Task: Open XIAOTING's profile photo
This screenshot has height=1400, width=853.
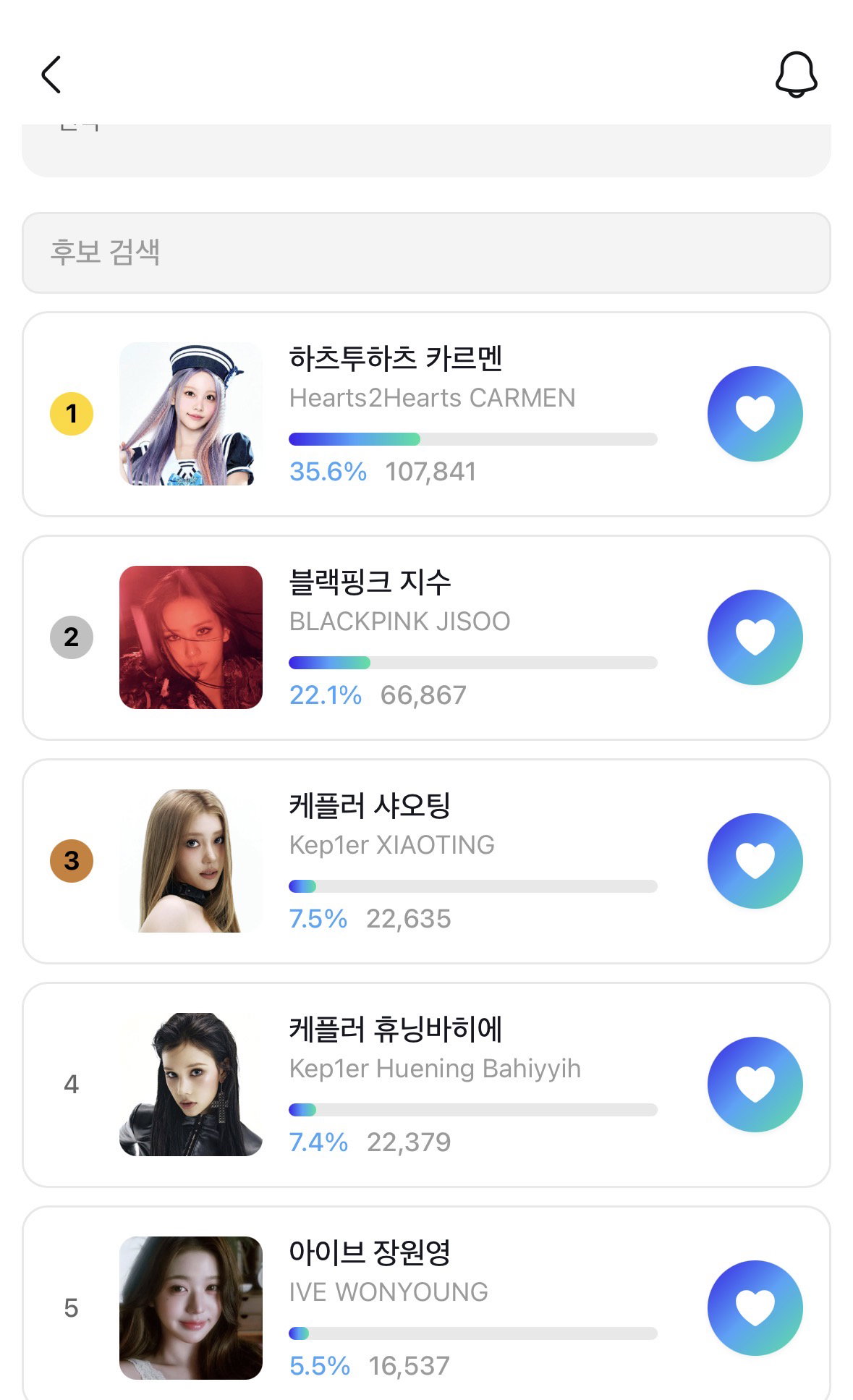Action: 191,861
